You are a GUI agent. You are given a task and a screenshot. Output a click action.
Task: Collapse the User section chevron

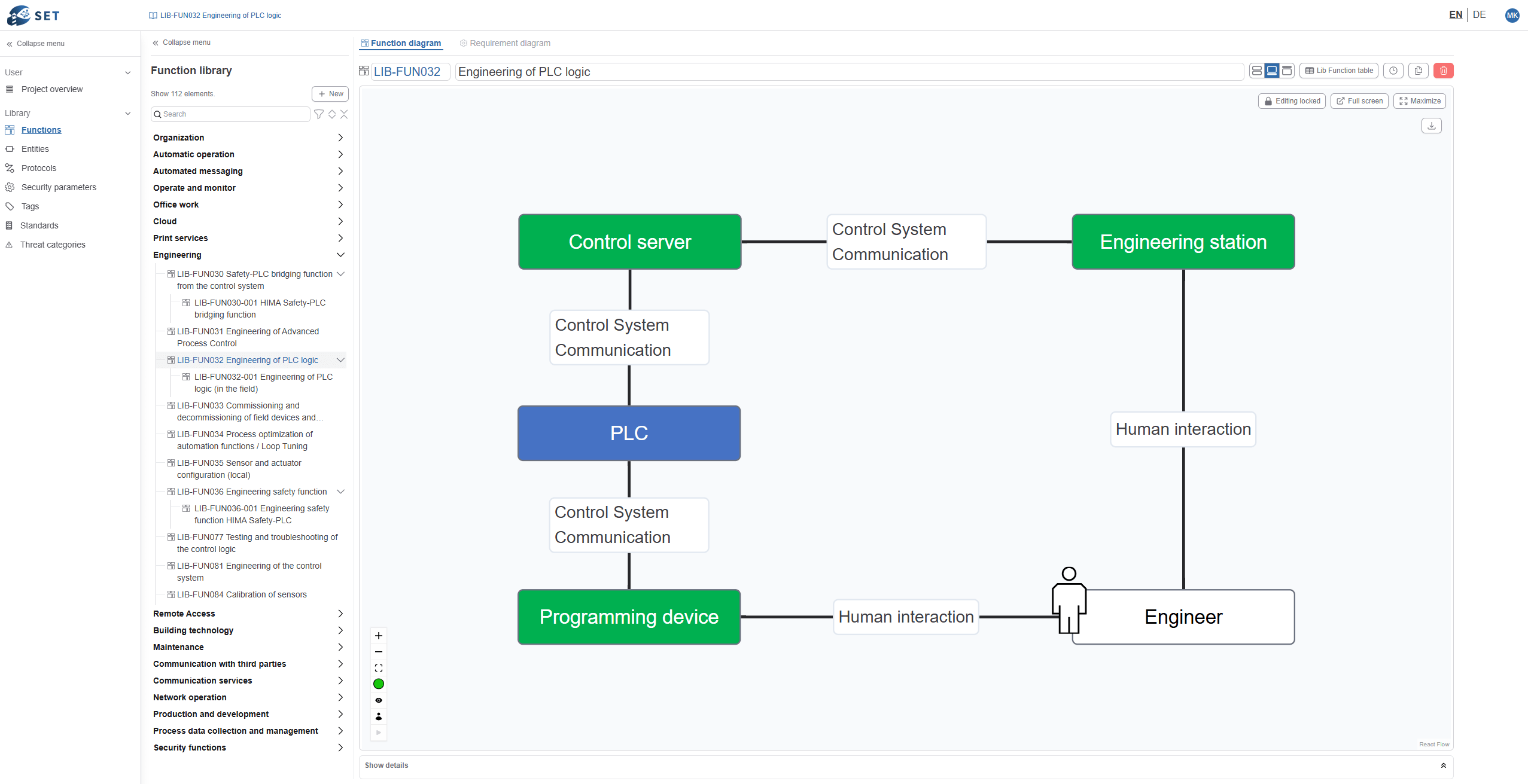[x=127, y=73]
